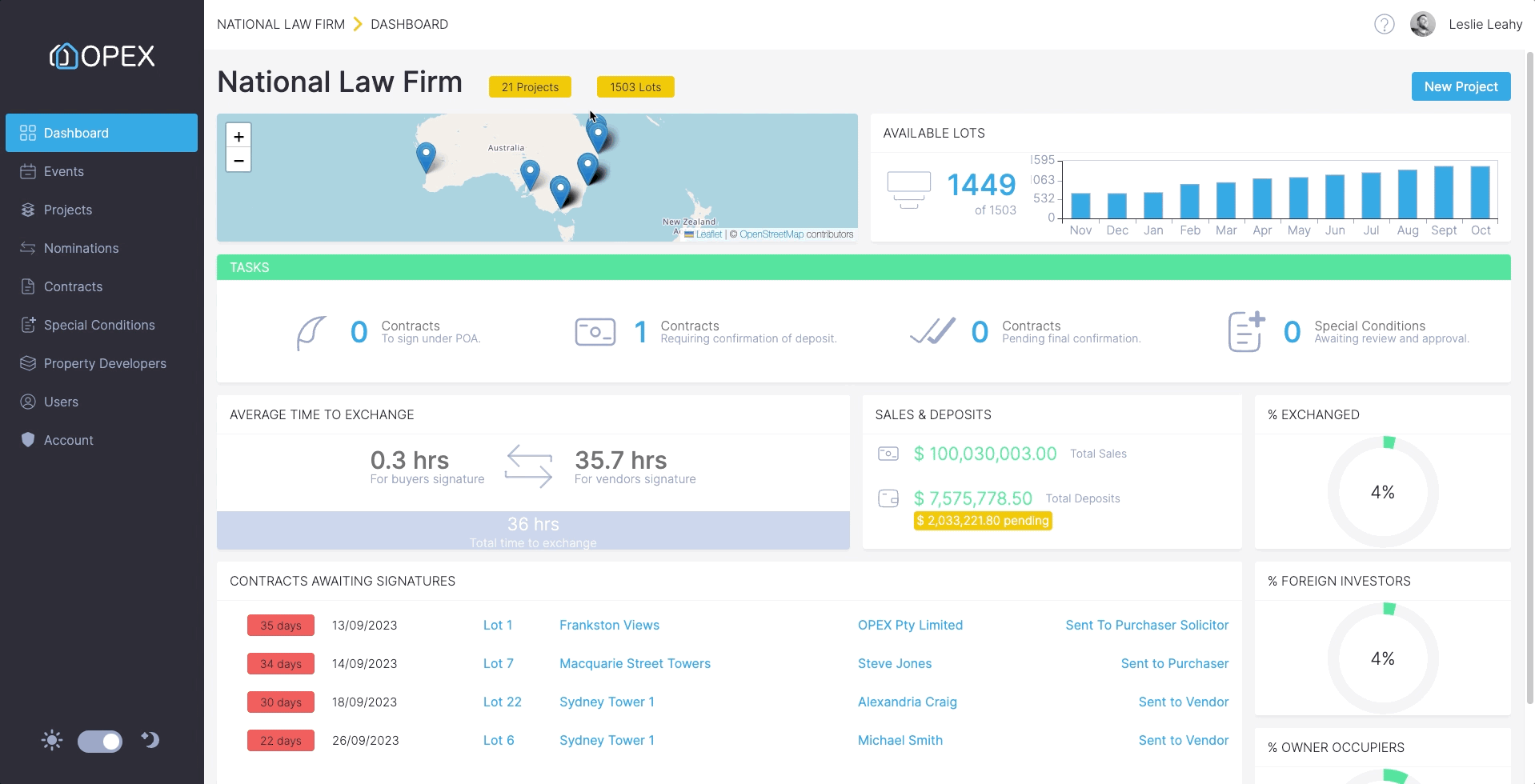Open Frankston Views project link

(609, 625)
